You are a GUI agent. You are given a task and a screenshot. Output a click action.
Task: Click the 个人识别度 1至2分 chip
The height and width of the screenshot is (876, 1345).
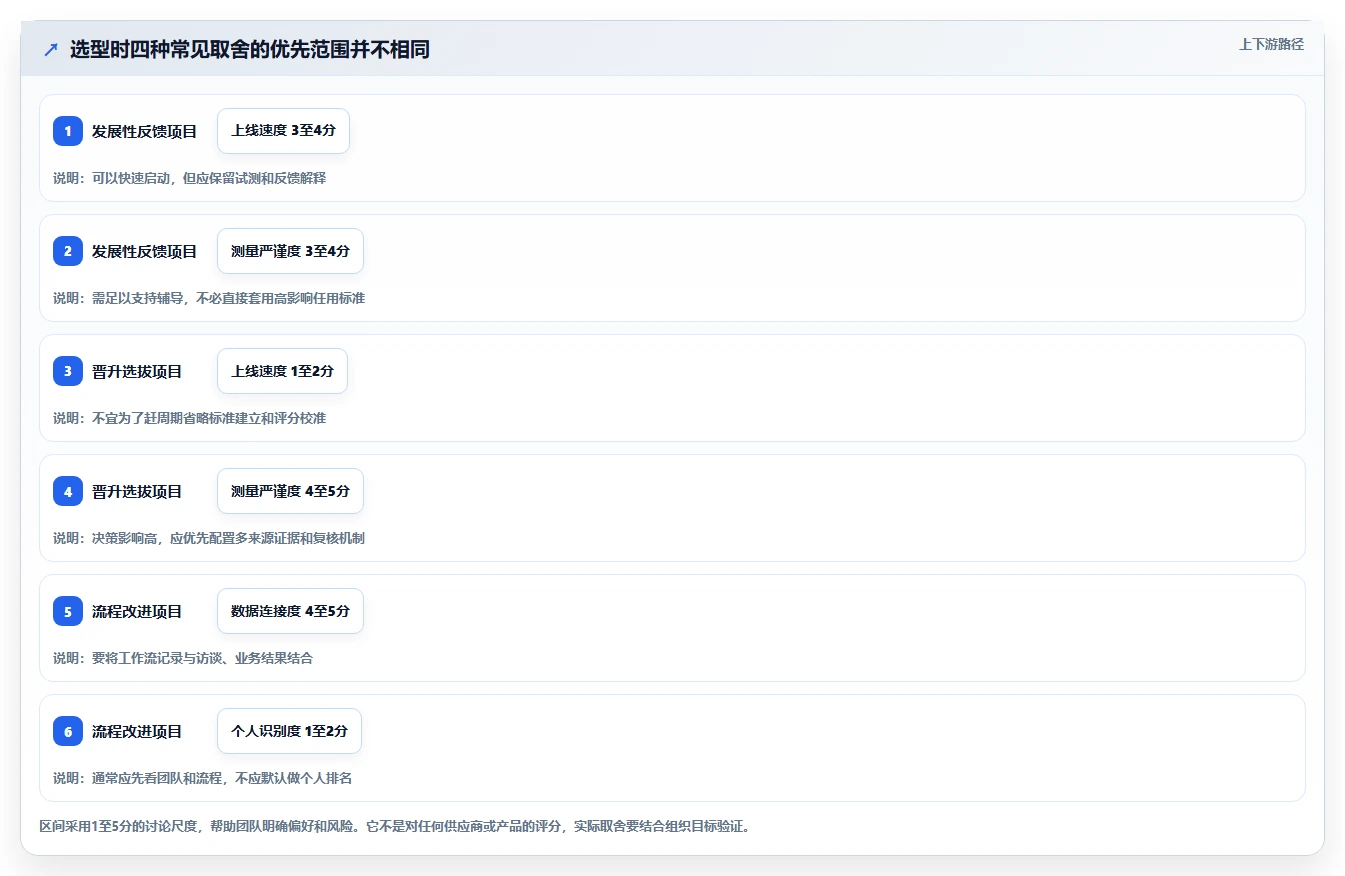289,731
